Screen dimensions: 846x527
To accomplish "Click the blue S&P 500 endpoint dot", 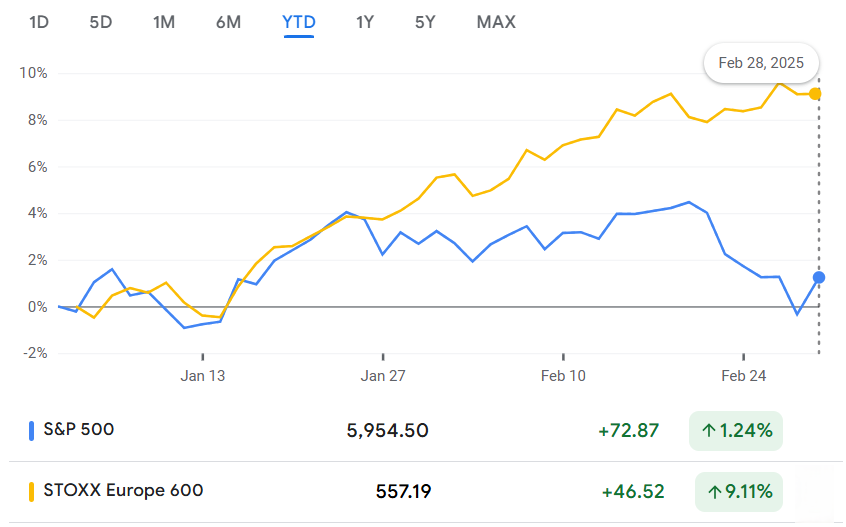I will pos(819,277).
